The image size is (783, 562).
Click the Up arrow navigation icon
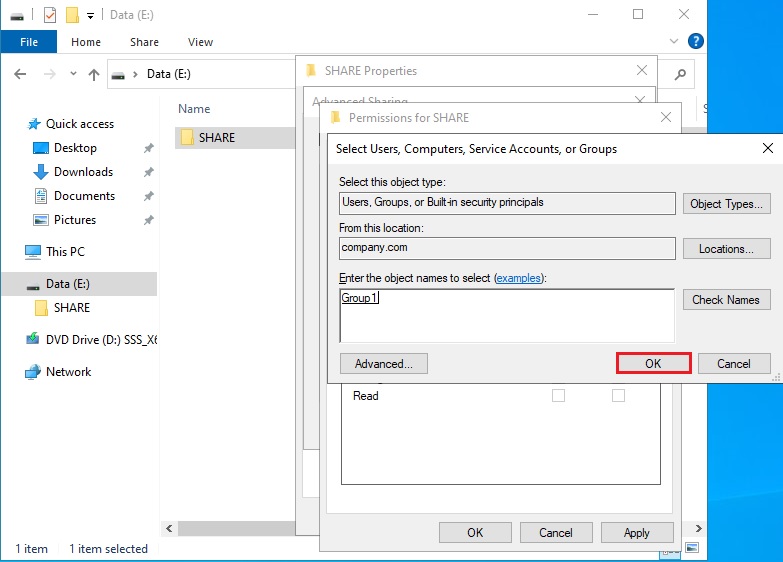click(94, 75)
